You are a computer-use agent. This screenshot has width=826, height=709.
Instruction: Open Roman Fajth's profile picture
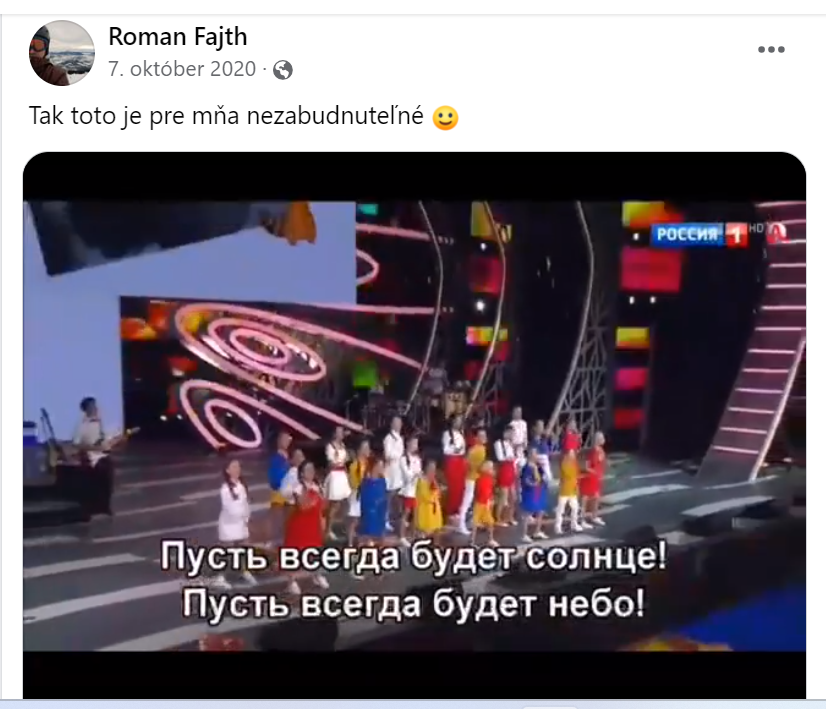(62, 53)
